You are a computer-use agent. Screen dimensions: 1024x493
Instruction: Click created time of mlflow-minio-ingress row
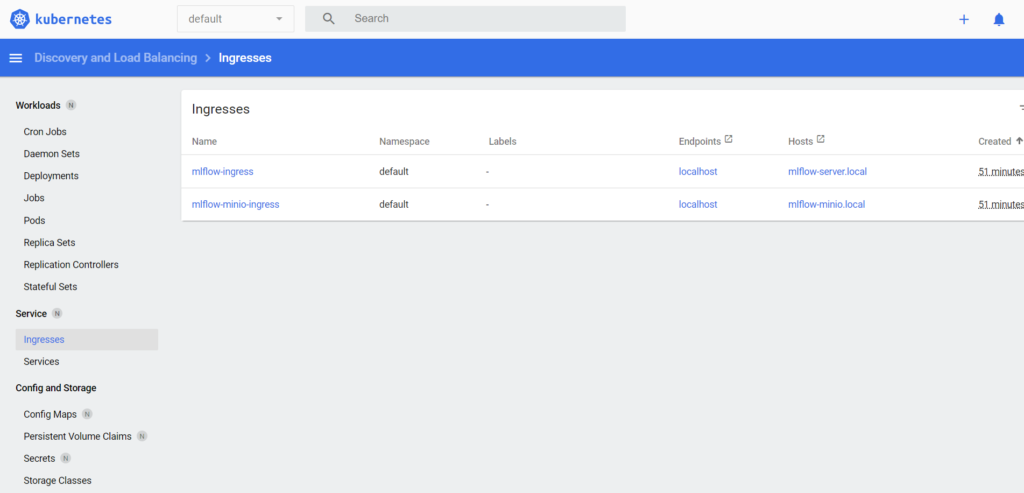point(1000,204)
